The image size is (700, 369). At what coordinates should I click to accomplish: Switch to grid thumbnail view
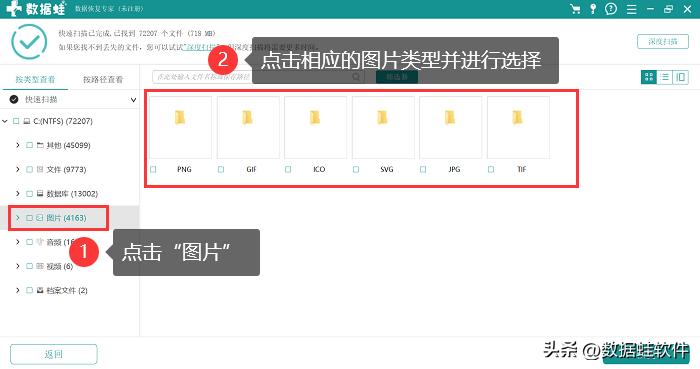click(x=649, y=77)
